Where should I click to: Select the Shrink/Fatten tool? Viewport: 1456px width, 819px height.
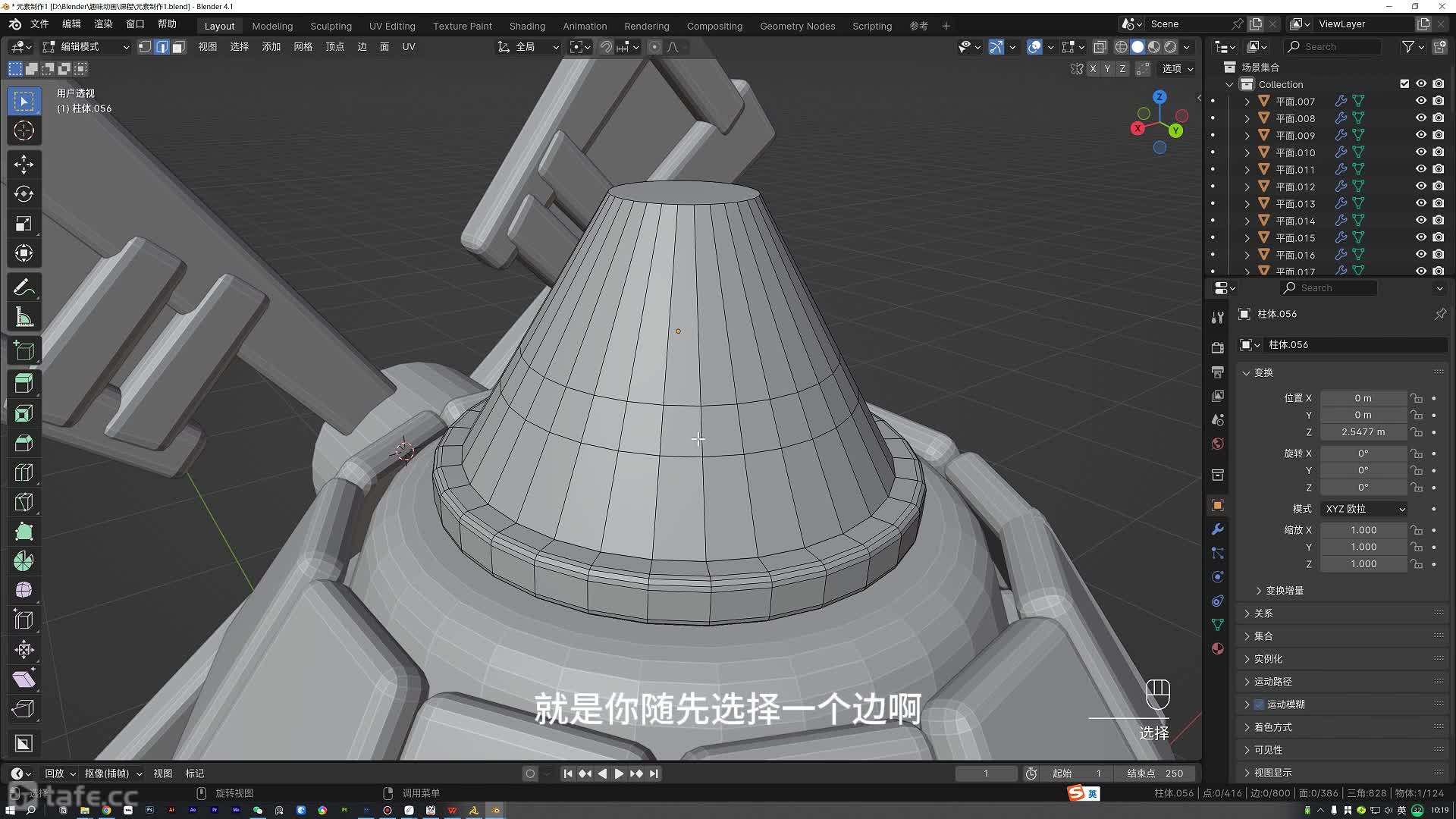tap(24, 650)
